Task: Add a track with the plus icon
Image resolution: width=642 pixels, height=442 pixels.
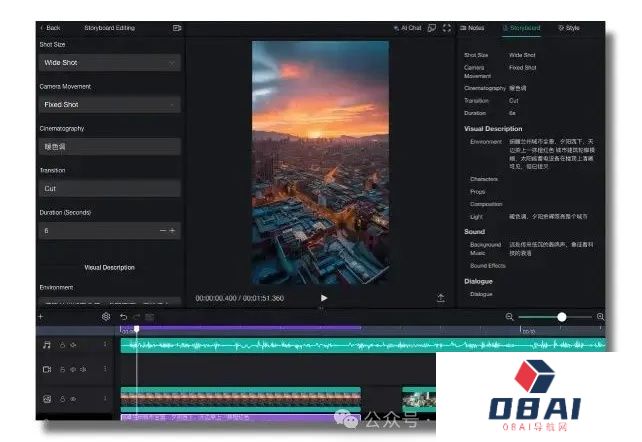Action: point(40,316)
